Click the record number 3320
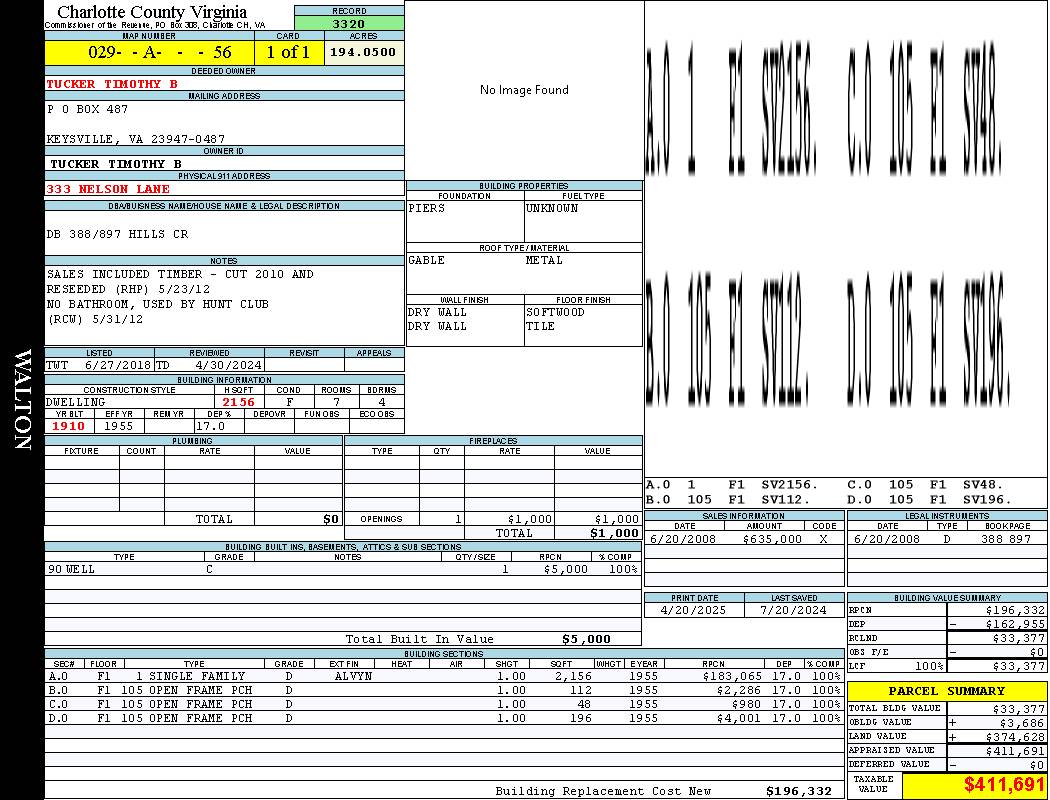The width and height of the screenshot is (1050, 800). [349, 24]
